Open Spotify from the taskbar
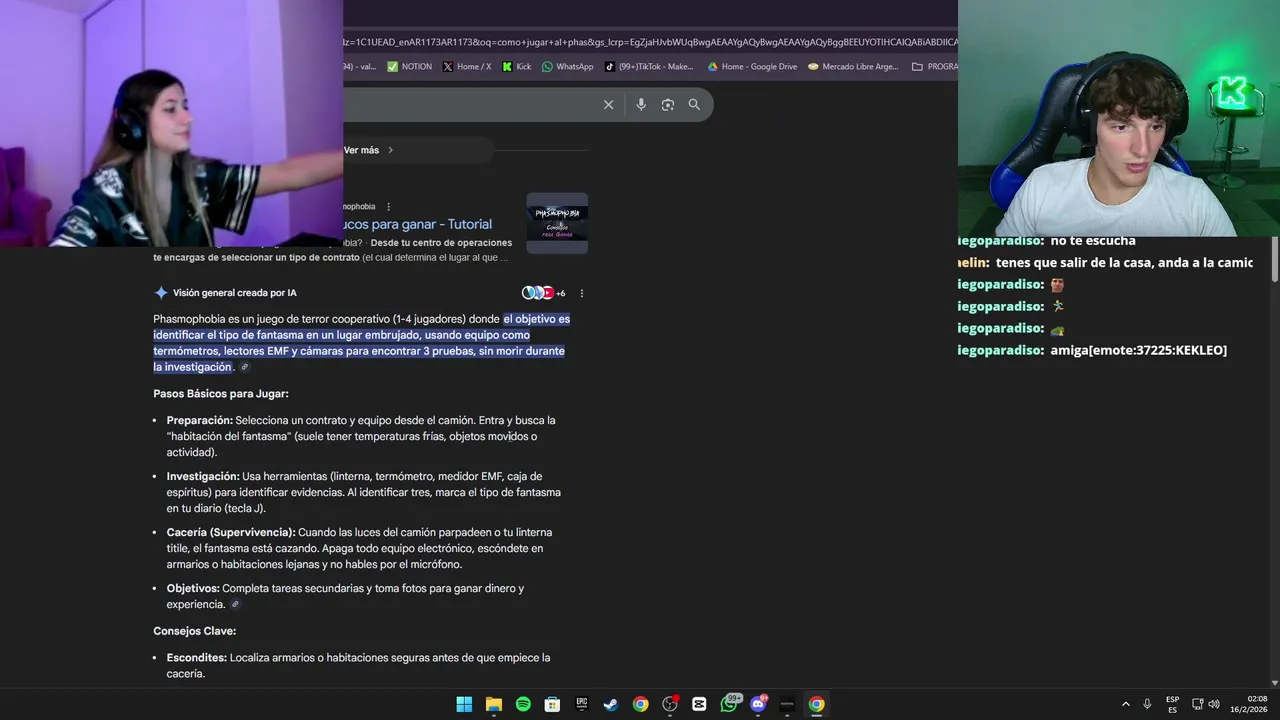 (x=523, y=704)
